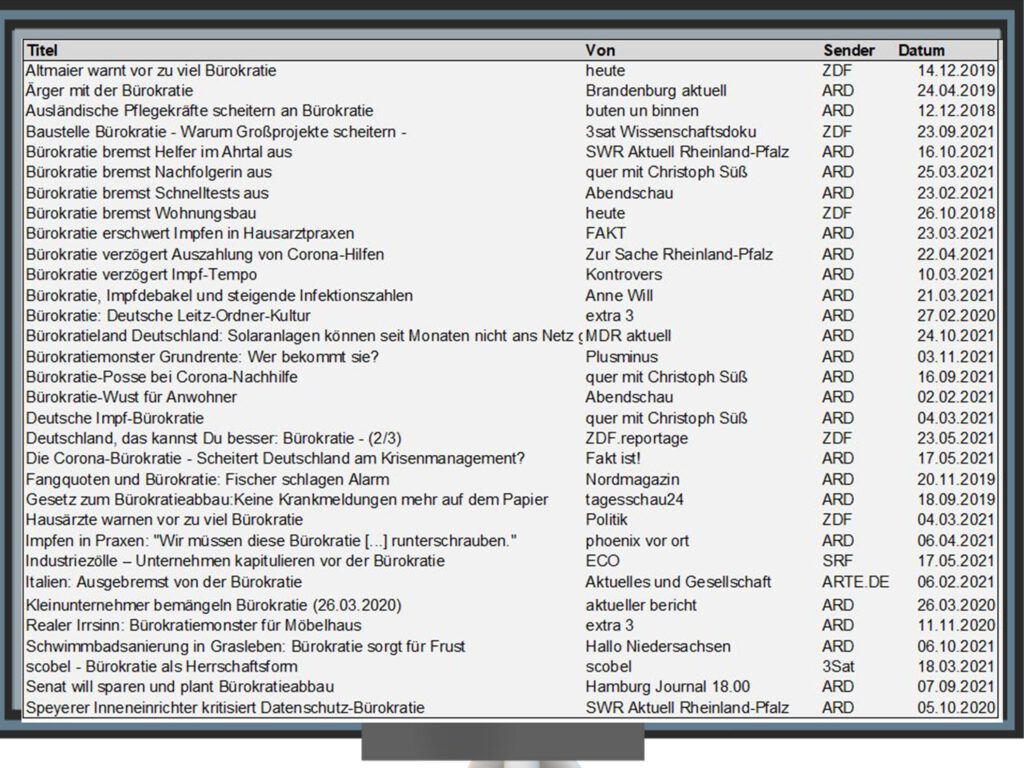Image resolution: width=1024 pixels, height=768 pixels.
Task: Select 'Bürokratie erschwert Impfen in Hausarztpraxen'
Action: point(511,234)
